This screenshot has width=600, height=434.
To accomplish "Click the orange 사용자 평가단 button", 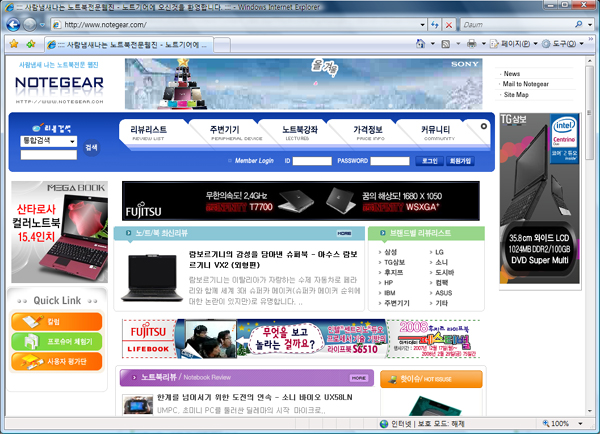I will 57,361.
